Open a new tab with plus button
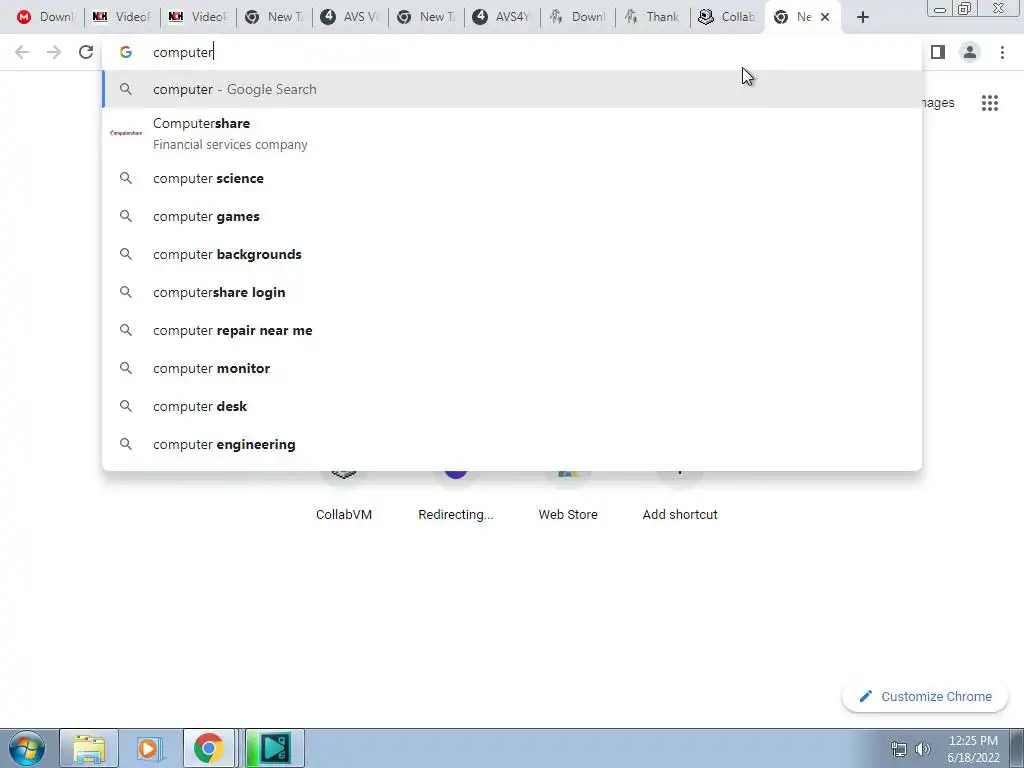This screenshot has height=768, width=1024. 863,17
